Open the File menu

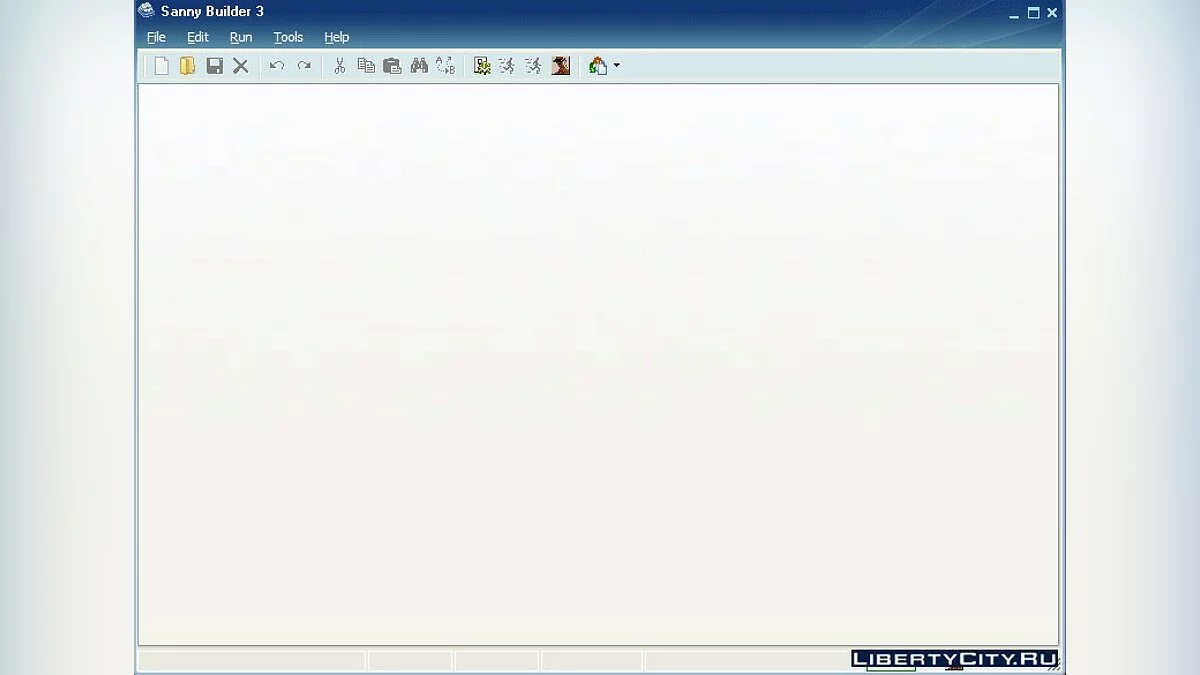tap(156, 37)
